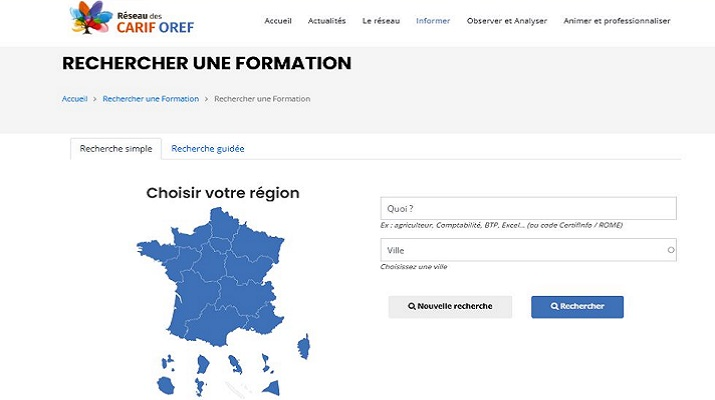Click the magnifier icon on Nouvelle recherche
This screenshot has height=400, width=715.
(412, 306)
